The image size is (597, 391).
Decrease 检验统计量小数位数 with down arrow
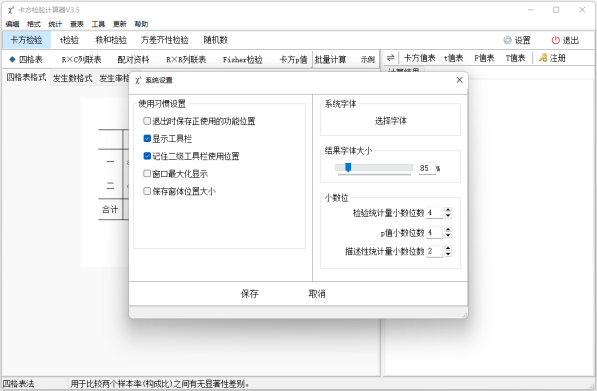[448, 215]
